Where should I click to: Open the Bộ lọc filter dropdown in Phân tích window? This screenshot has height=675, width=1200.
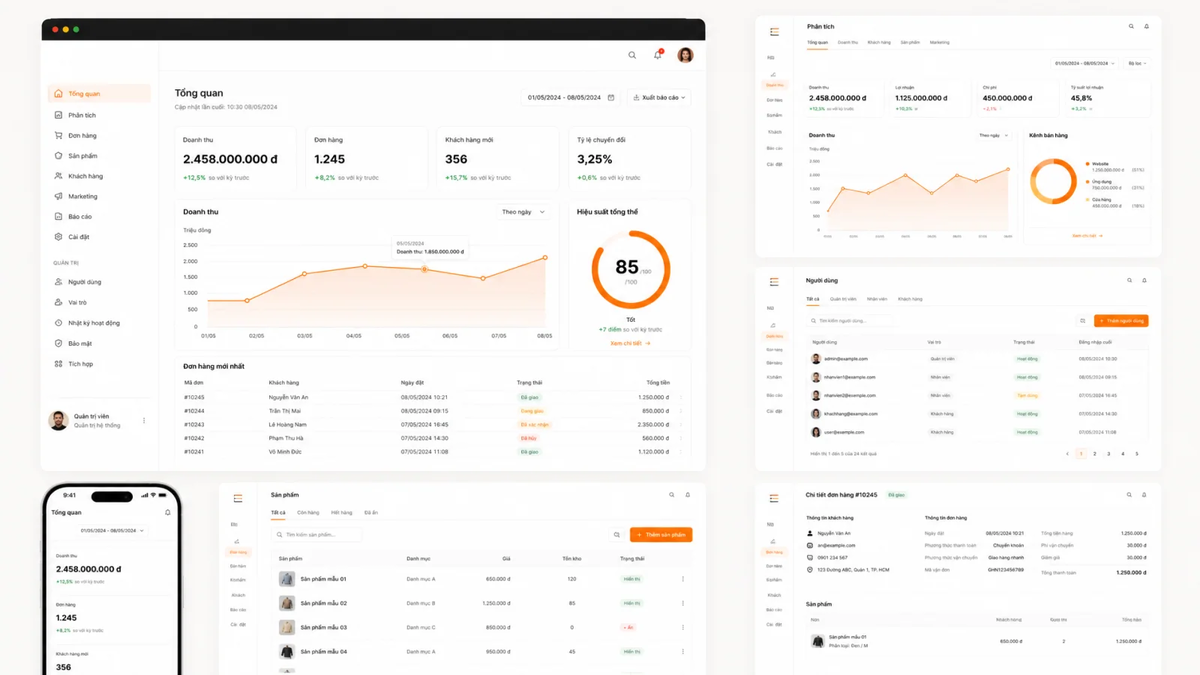pos(1137,63)
